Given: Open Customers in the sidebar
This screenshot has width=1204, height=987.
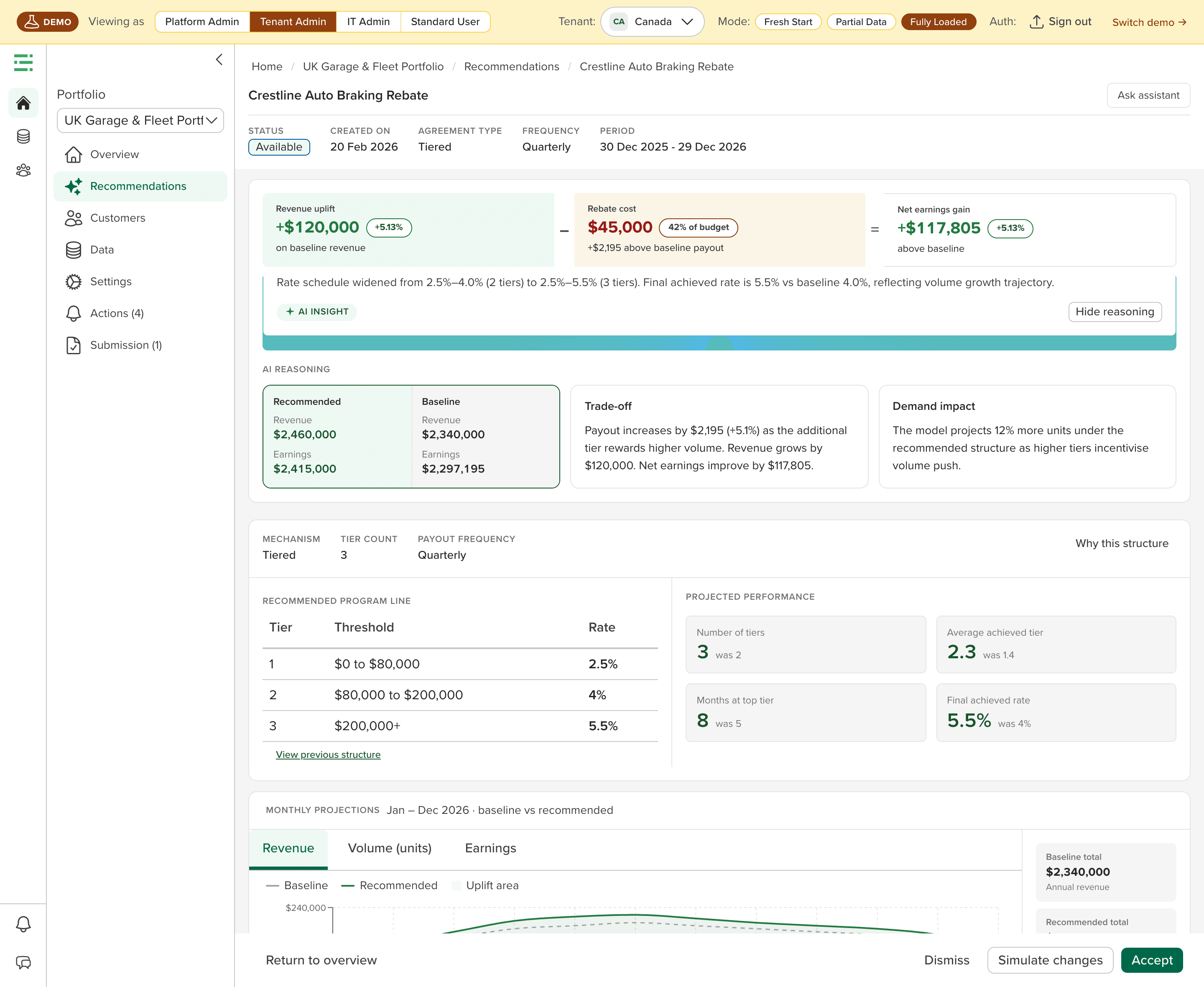Looking at the screenshot, I should 140,218.
